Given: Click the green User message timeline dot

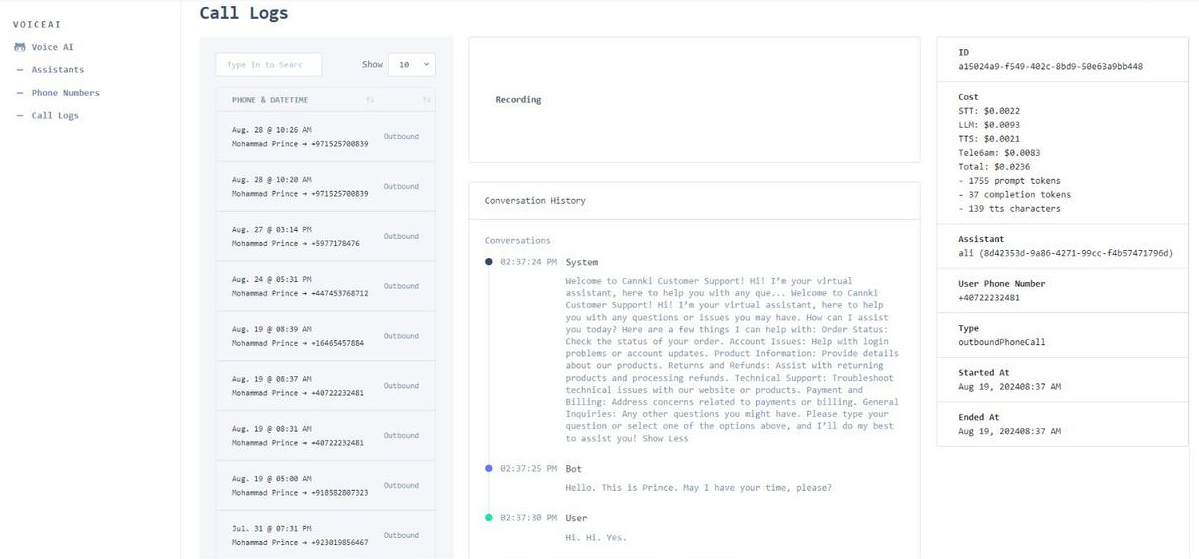Looking at the screenshot, I should (489, 518).
